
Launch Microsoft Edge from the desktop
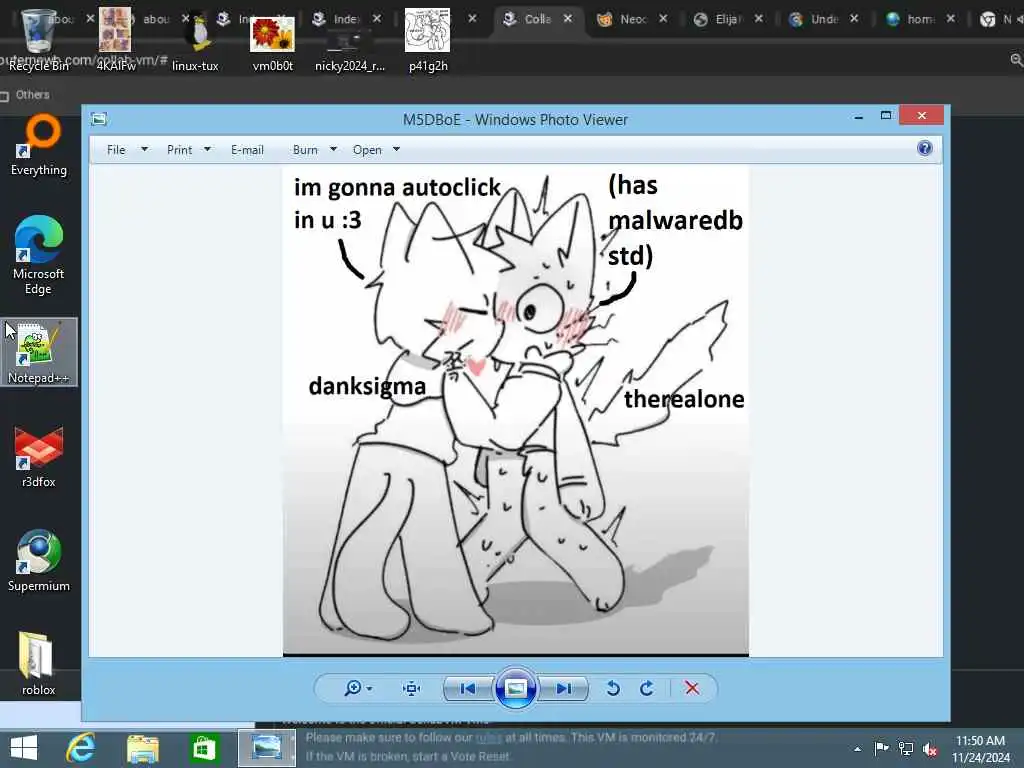coord(39,255)
